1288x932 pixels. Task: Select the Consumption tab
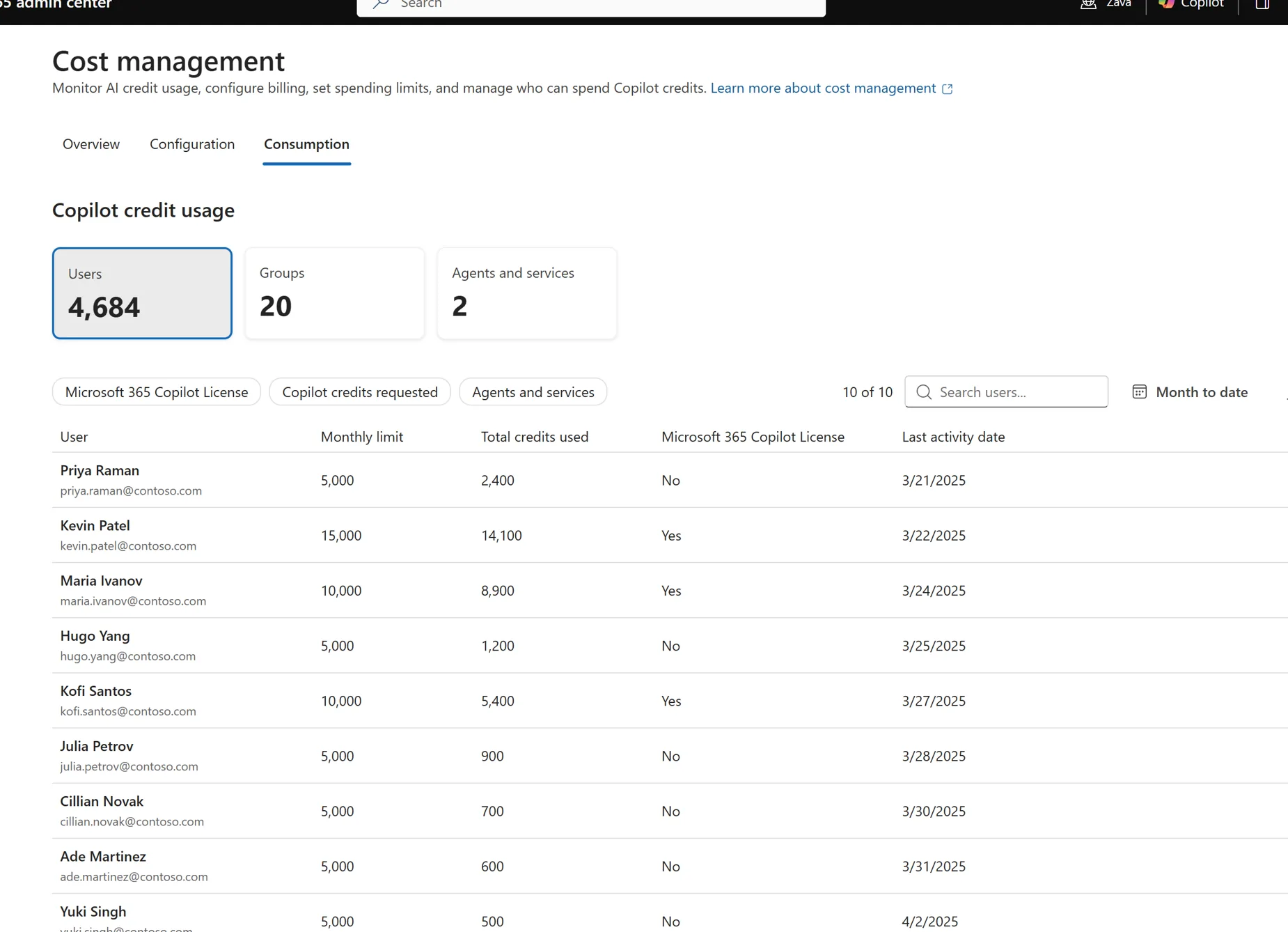[x=306, y=144]
